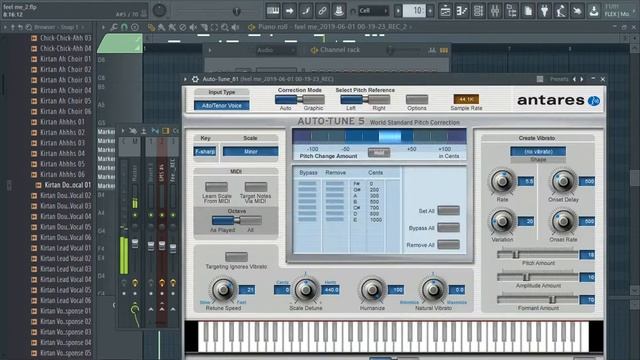Toggle Select Pitch Reference Left/Right switch

365,99
